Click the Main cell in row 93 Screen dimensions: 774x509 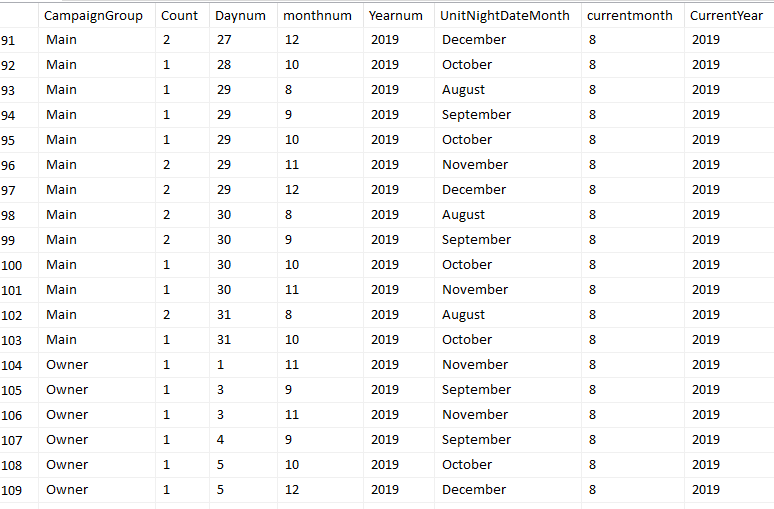pos(61,90)
